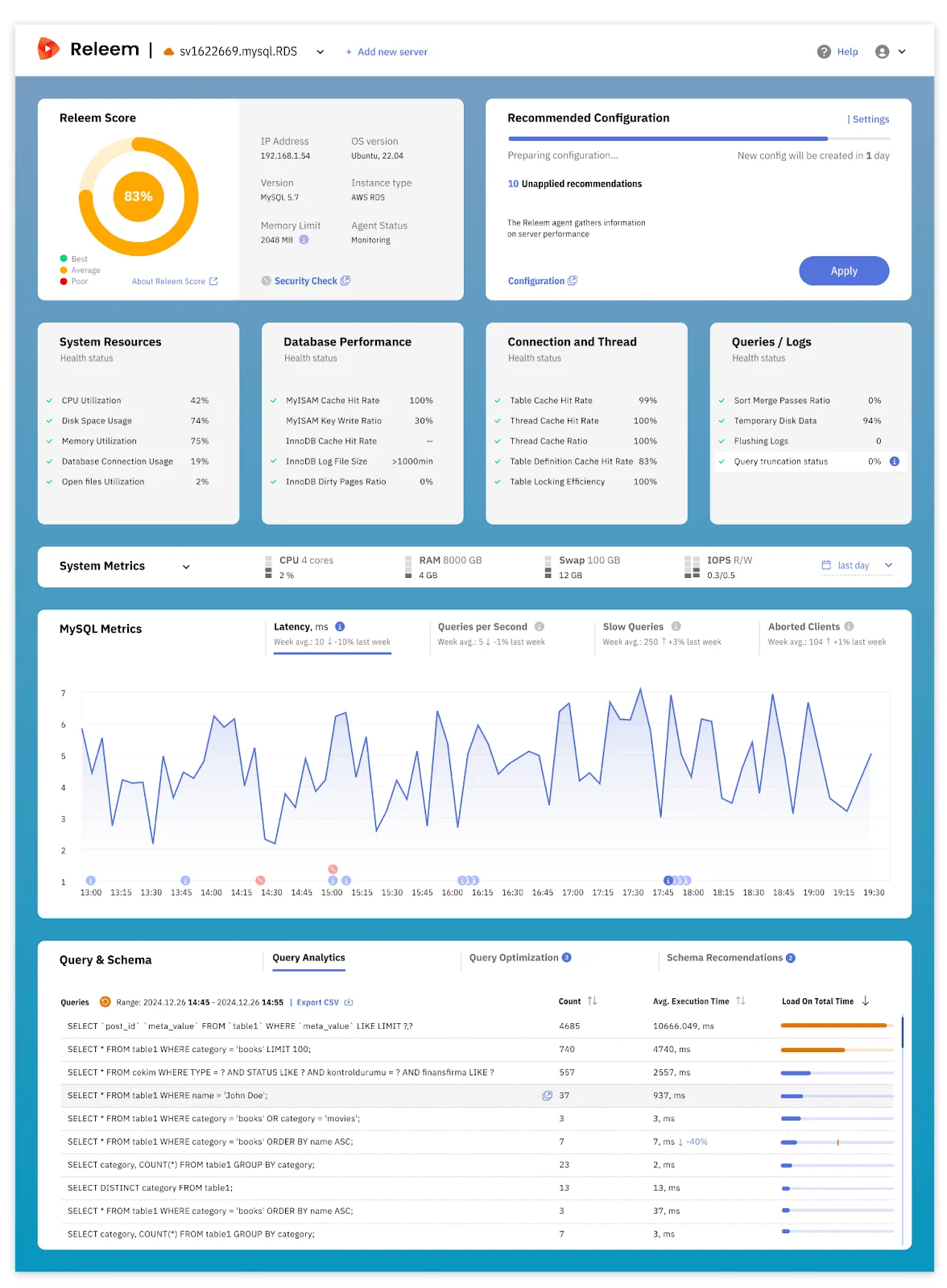The height and width of the screenshot is (1288, 947).
Task: Click the Releem logo icon
Action: pos(48,49)
